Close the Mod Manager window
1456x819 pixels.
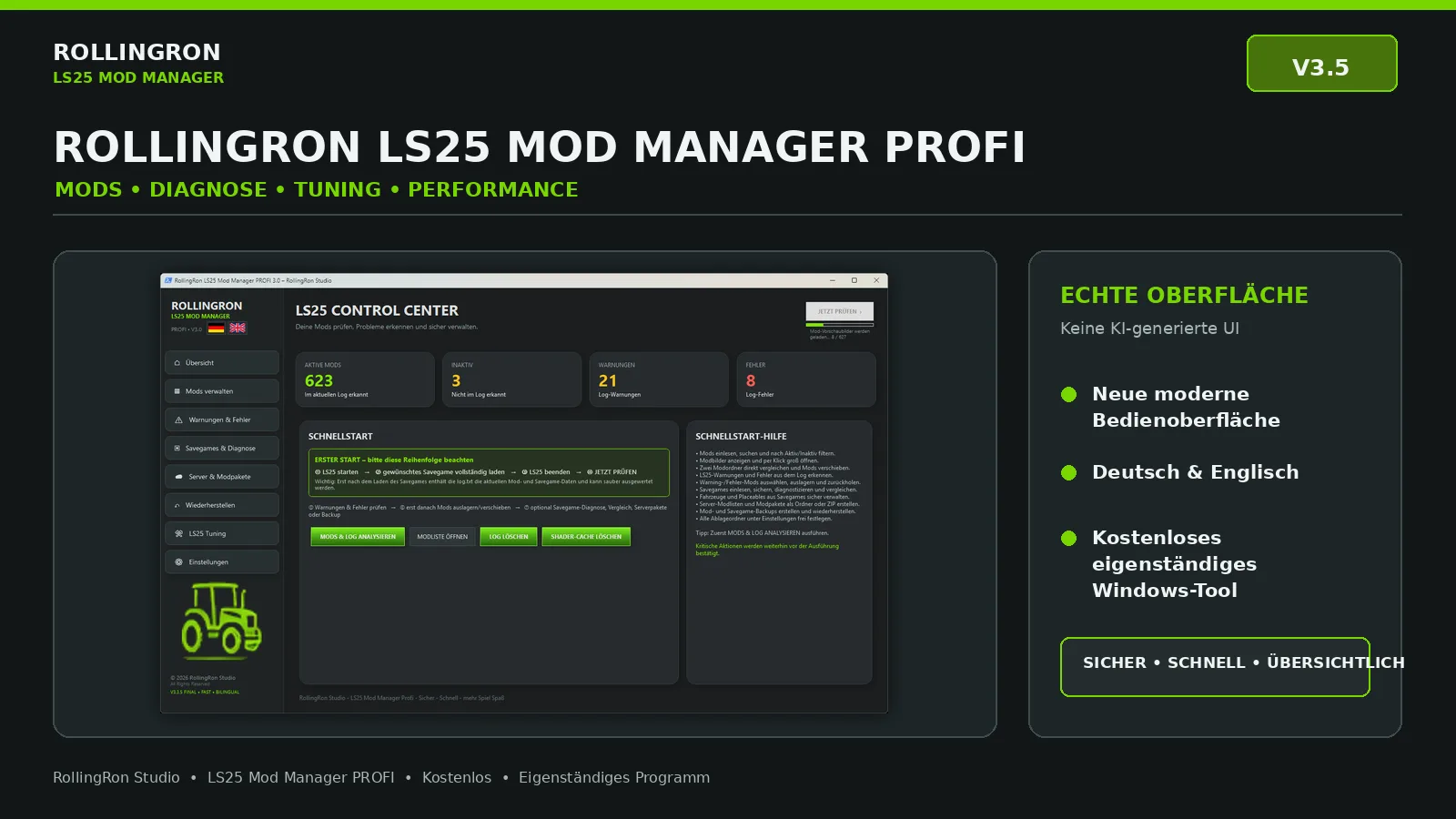coord(876,280)
